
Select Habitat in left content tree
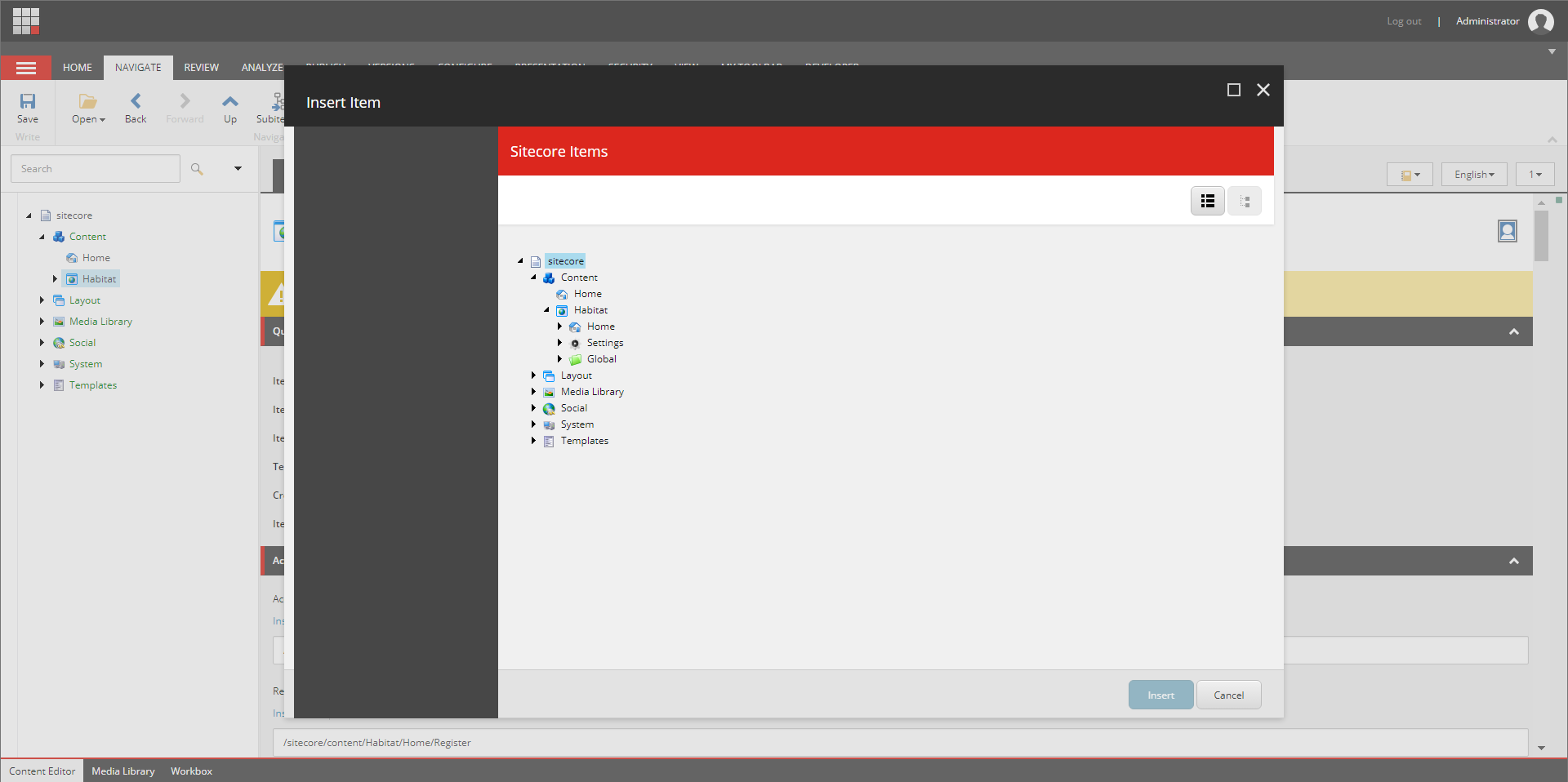[x=99, y=279]
